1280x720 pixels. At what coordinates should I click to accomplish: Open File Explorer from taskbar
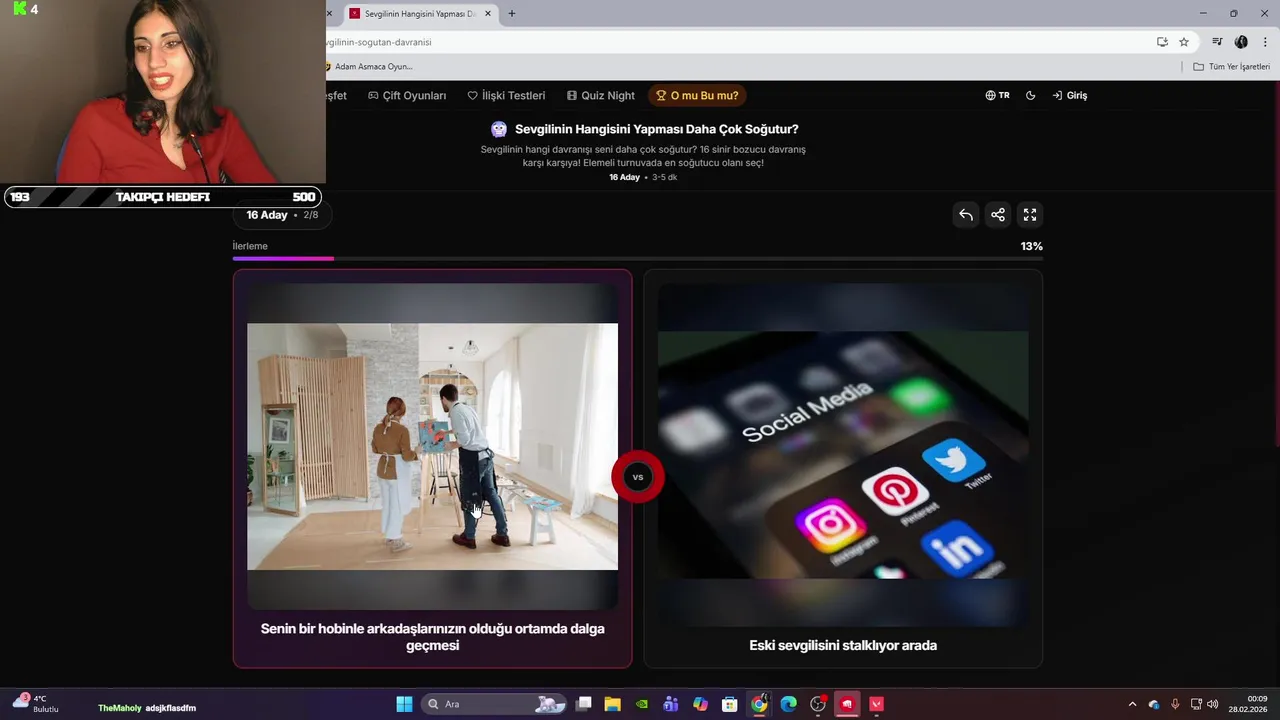click(x=612, y=704)
